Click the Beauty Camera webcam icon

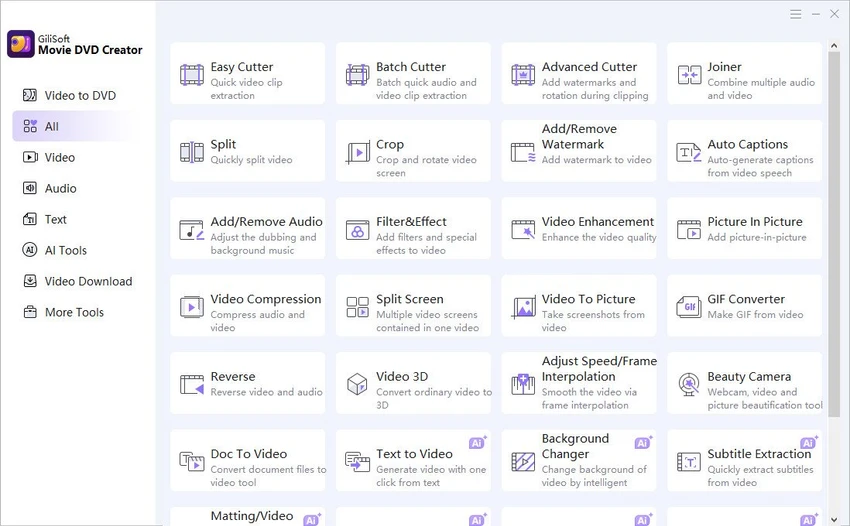coord(689,384)
